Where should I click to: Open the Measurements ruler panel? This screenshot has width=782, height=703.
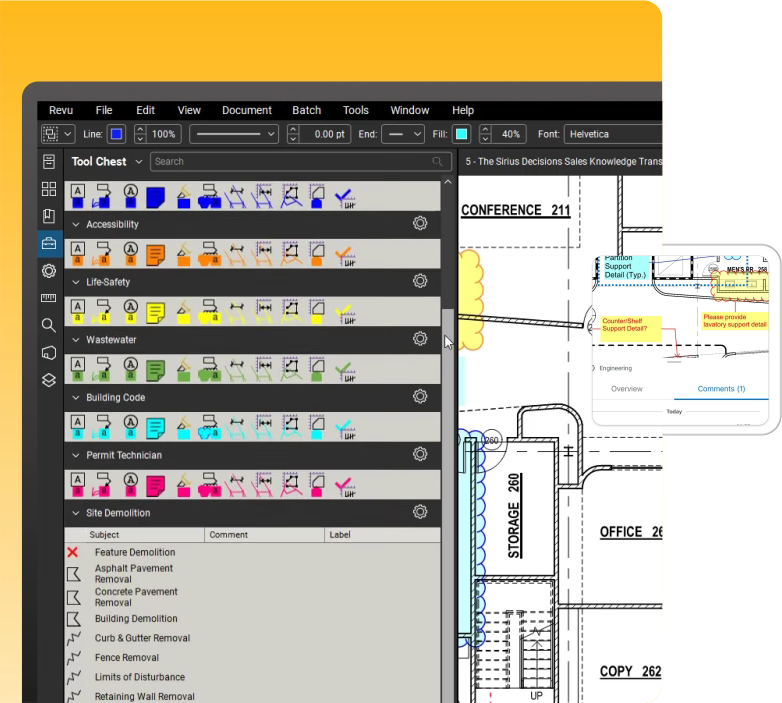pos(49,298)
